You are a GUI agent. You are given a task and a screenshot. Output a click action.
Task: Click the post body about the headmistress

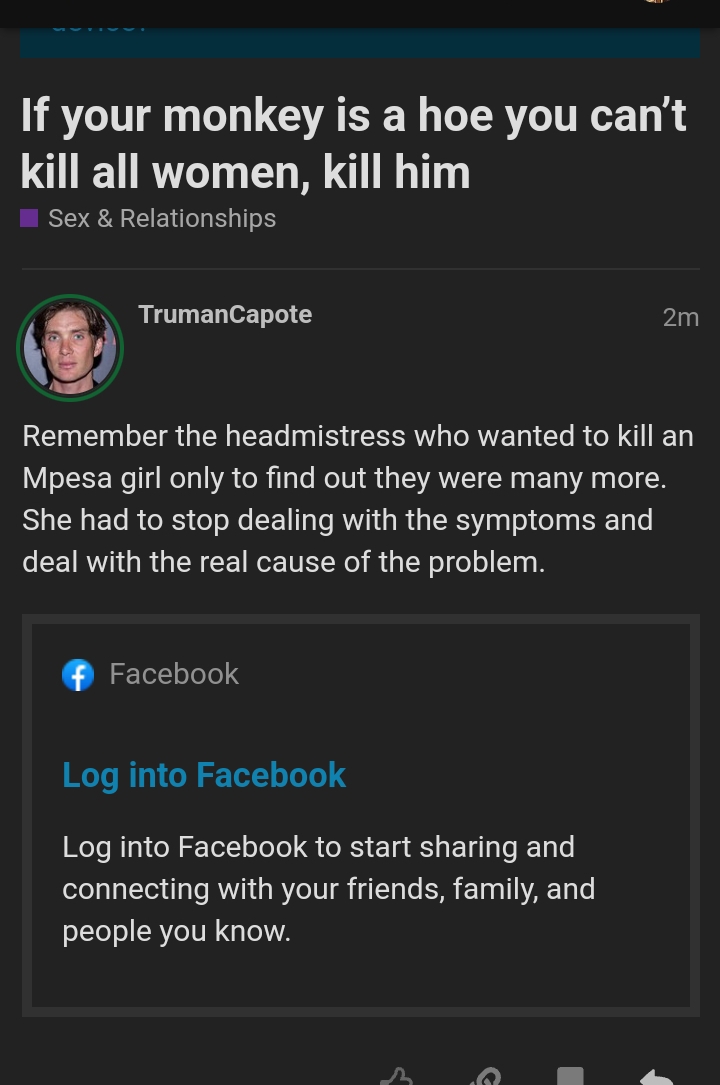click(x=357, y=499)
